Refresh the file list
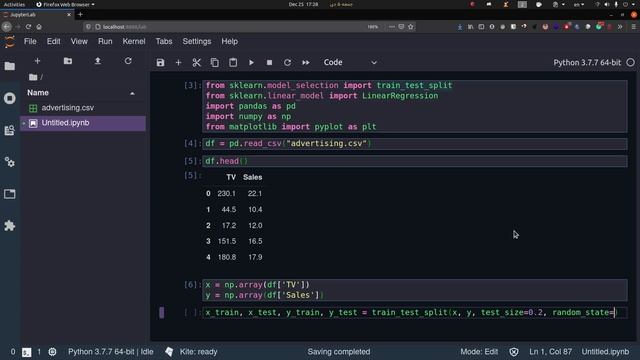This screenshot has height=360, width=640. click(x=128, y=61)
